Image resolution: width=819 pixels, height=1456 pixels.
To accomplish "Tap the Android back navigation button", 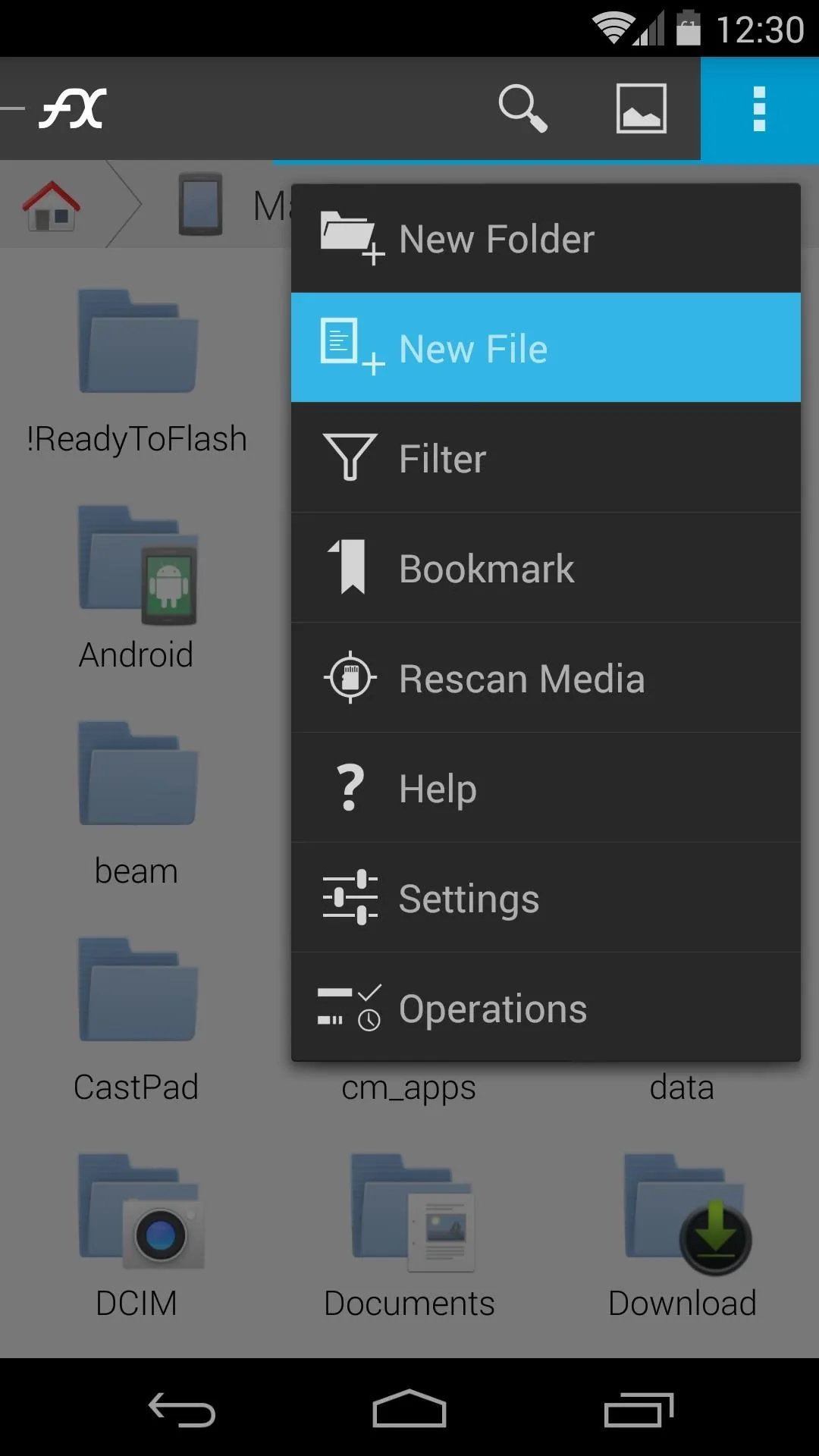I will (182, 1409).
